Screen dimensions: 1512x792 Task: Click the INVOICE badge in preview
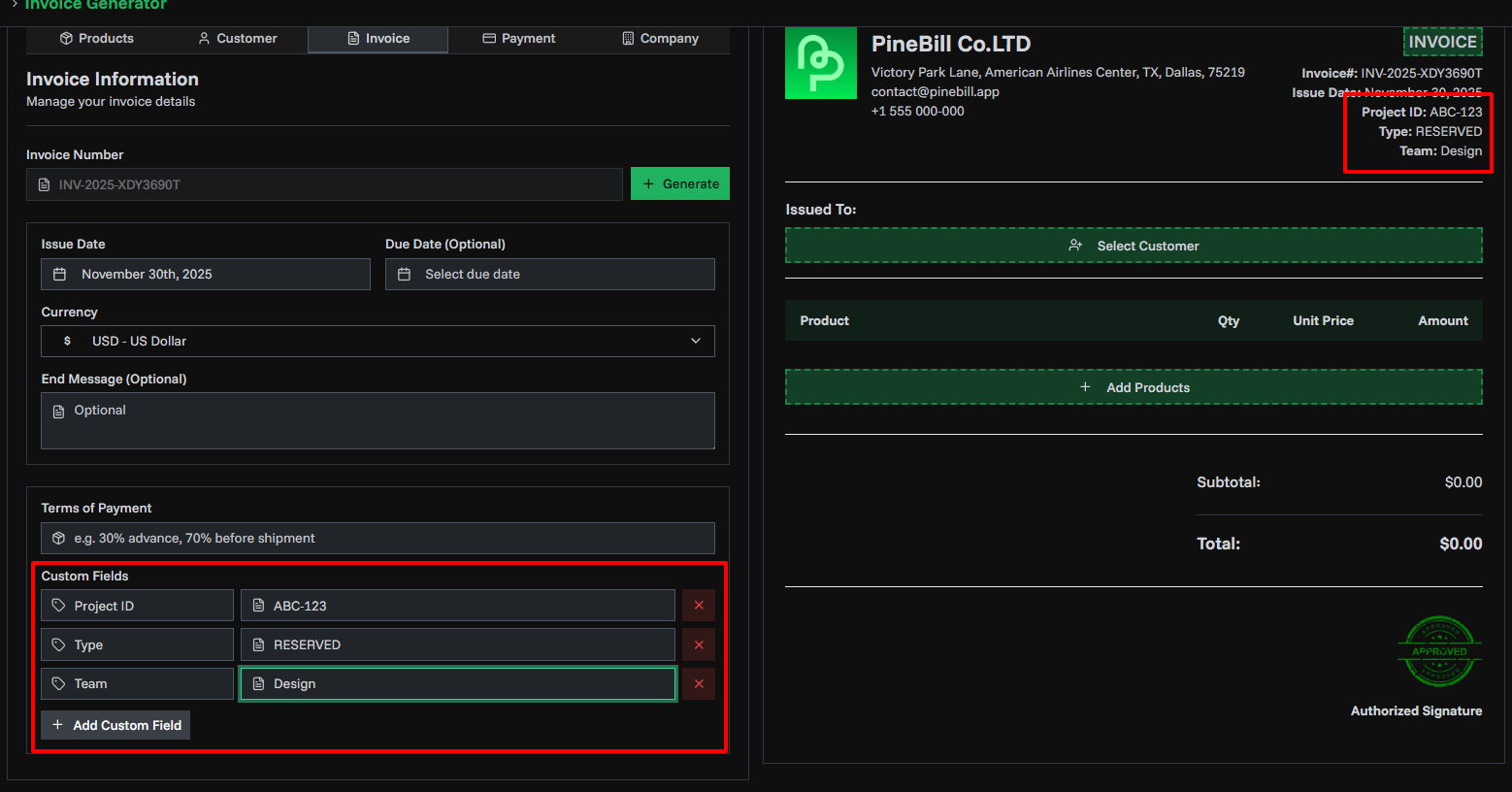1442,42
